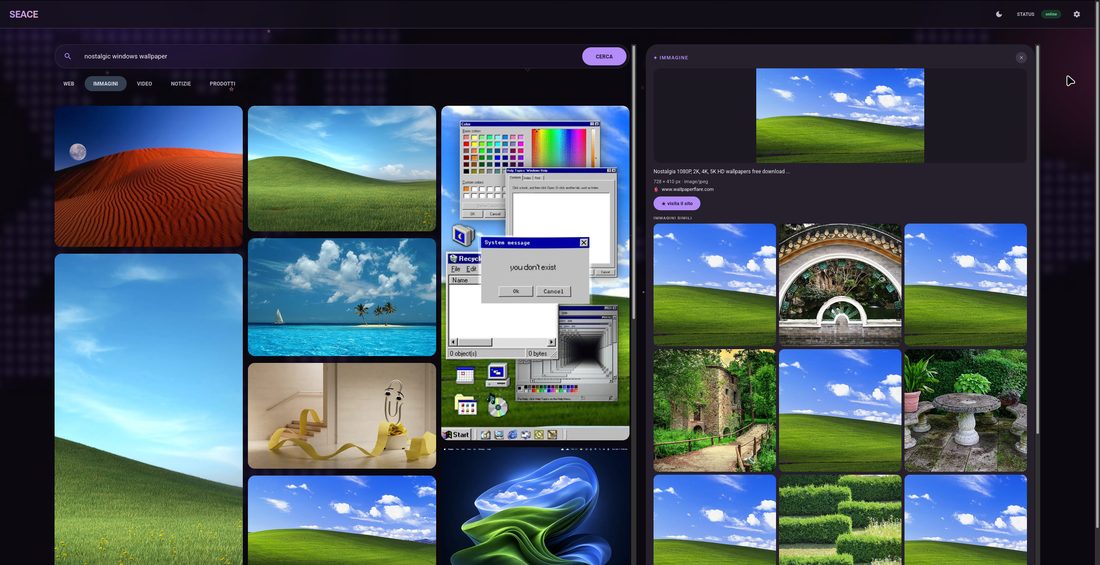
Task: Click 'visita il sito' button
Action: pos(677,204)
